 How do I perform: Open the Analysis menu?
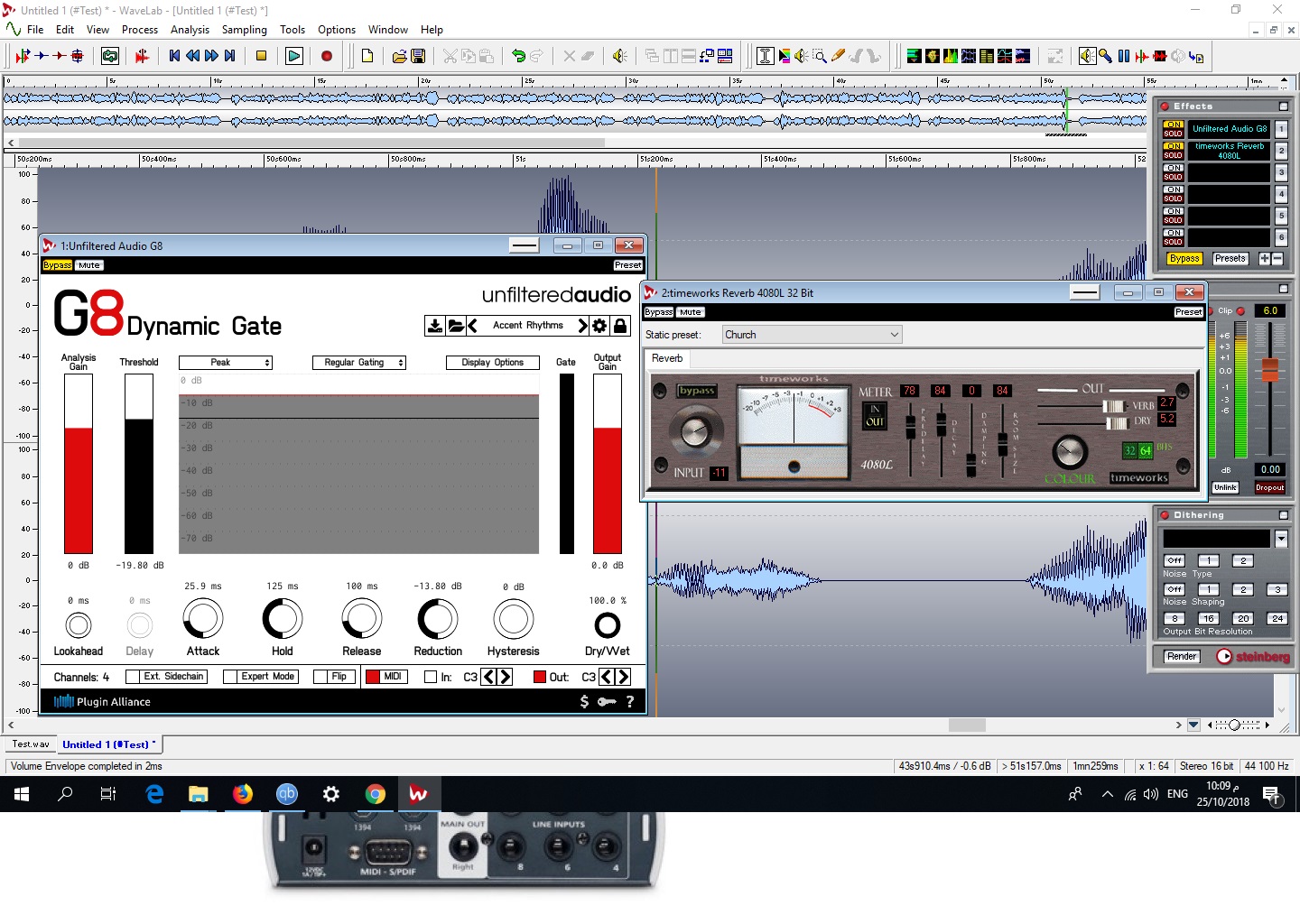tap(190, 30)
